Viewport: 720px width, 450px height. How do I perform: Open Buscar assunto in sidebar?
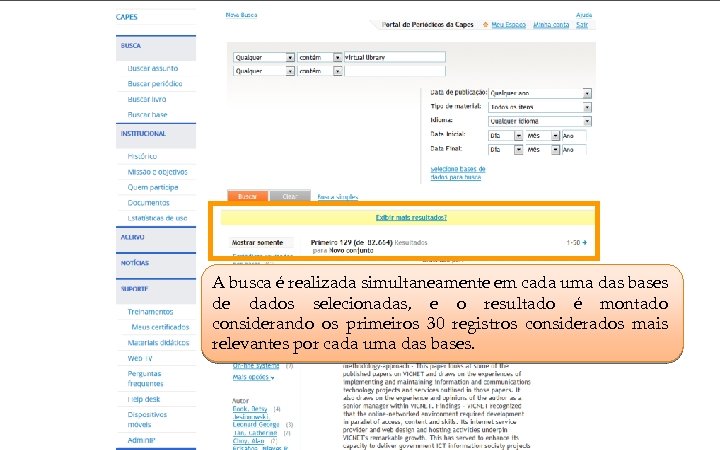pyautogui.click(x=152, y=68)
